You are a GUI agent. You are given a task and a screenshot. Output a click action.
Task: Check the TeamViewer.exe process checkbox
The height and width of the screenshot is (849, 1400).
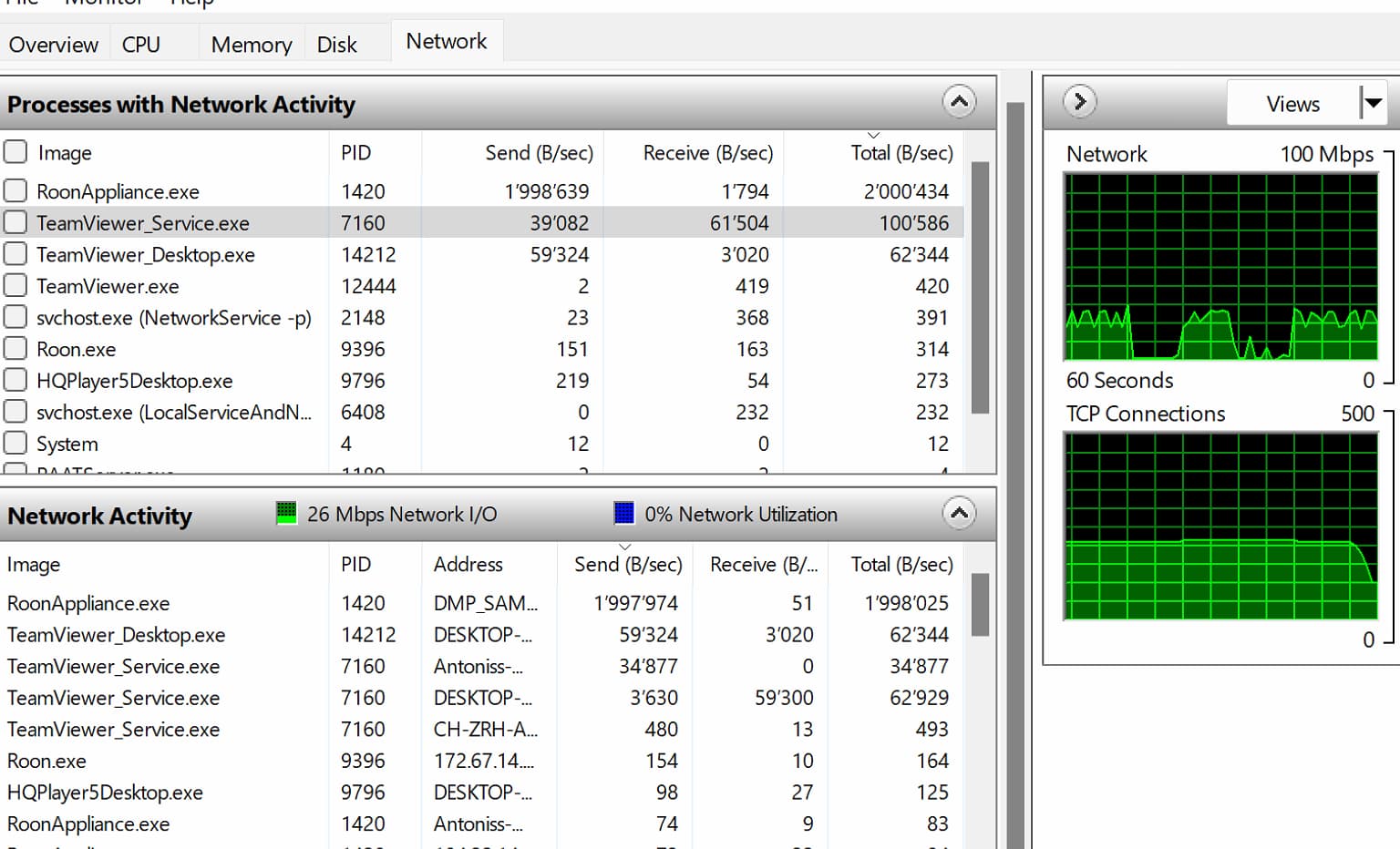pyautogui.click(x=15, y=285)
